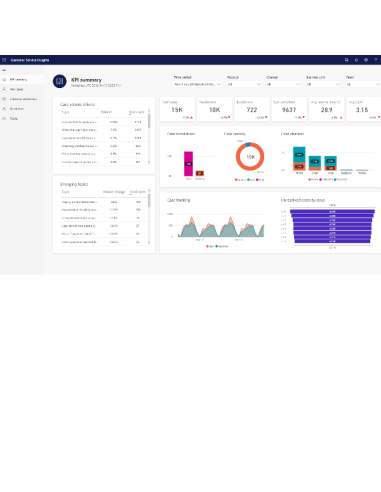Click the Resolutions sidebar icon
381x492 pixels.
4,109
